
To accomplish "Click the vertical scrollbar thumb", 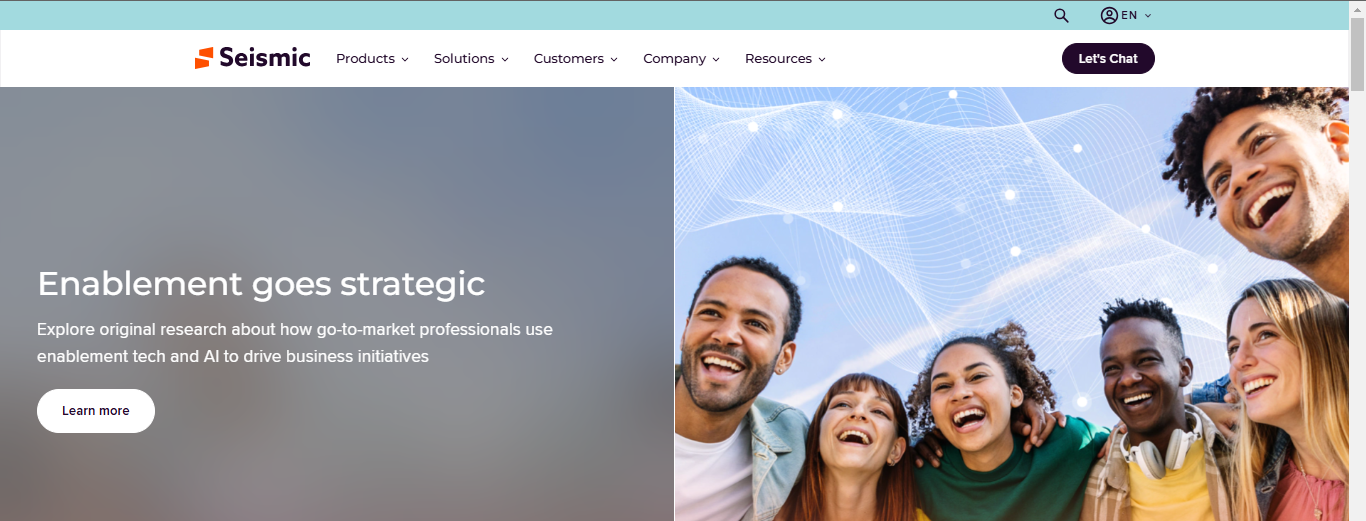I will point(1357,54).
